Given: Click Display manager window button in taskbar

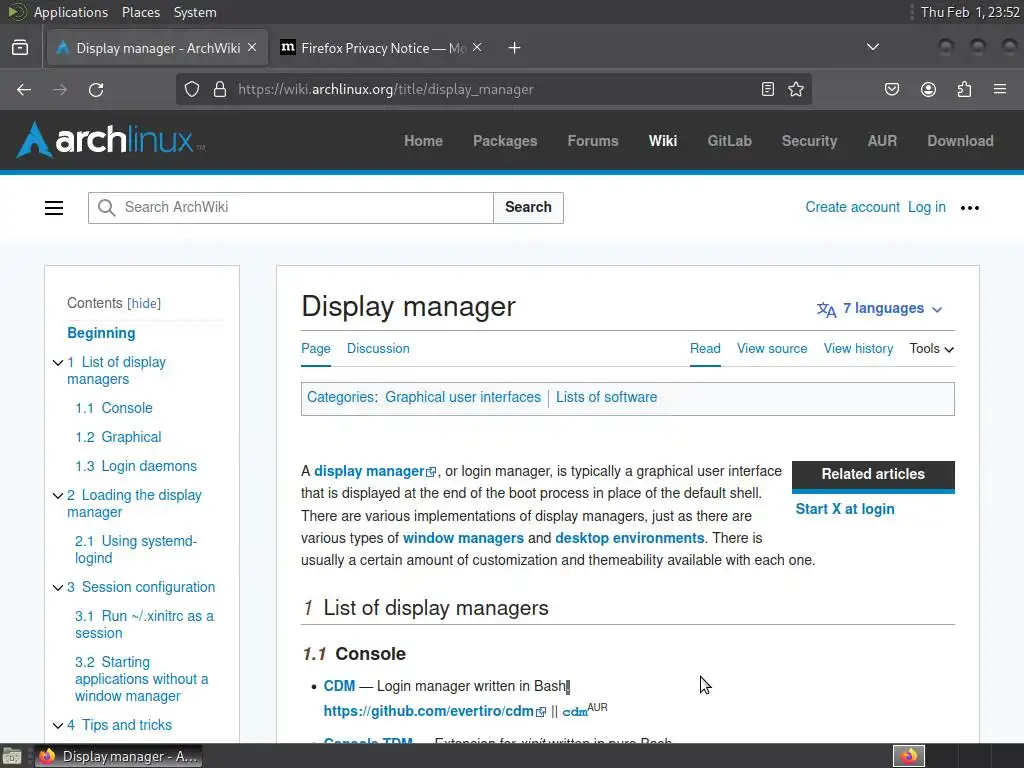Looking at the screenshot, I should point(119,756).
